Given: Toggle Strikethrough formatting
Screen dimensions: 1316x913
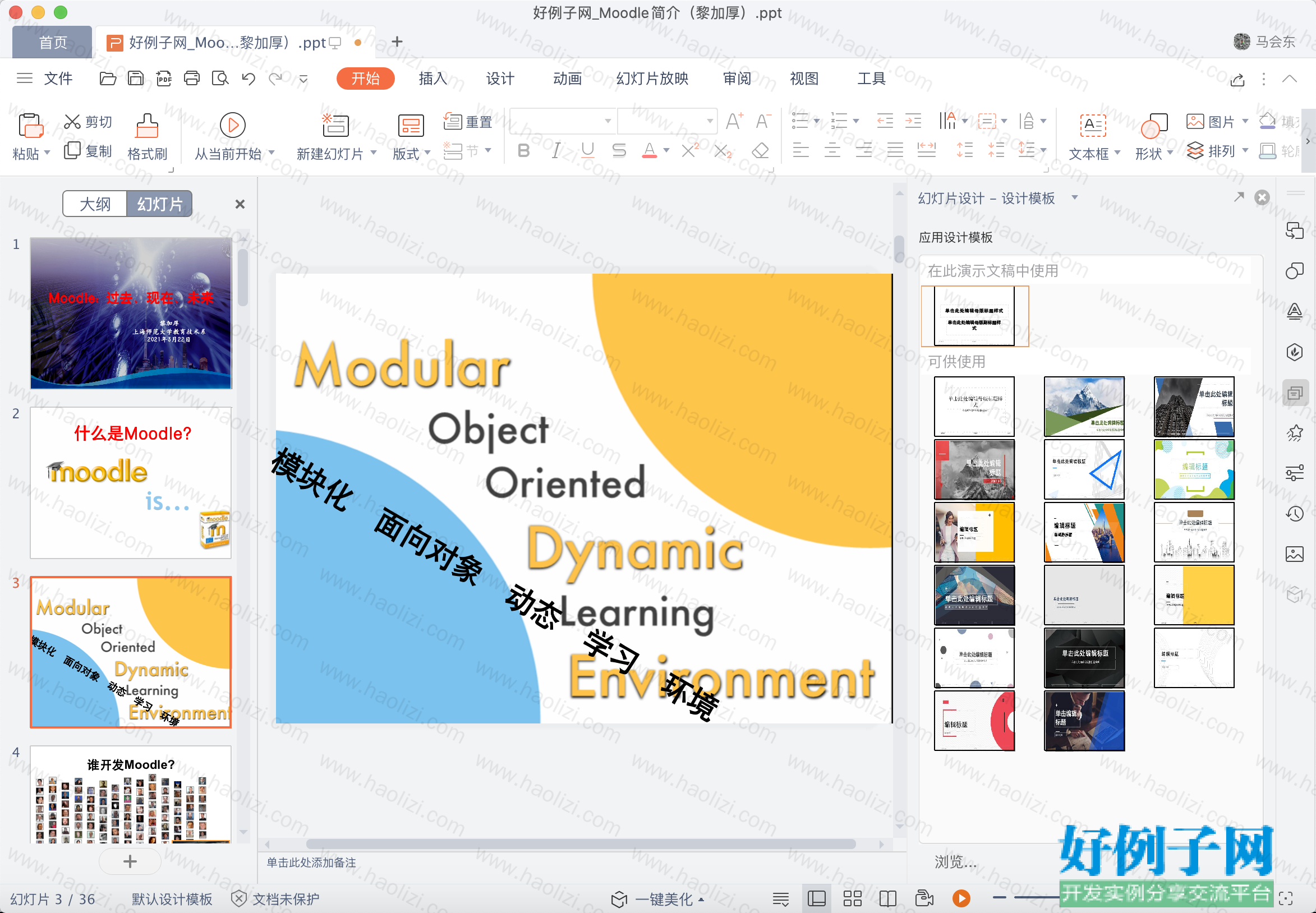Looking at the screenshot, I should click(619, 150).
